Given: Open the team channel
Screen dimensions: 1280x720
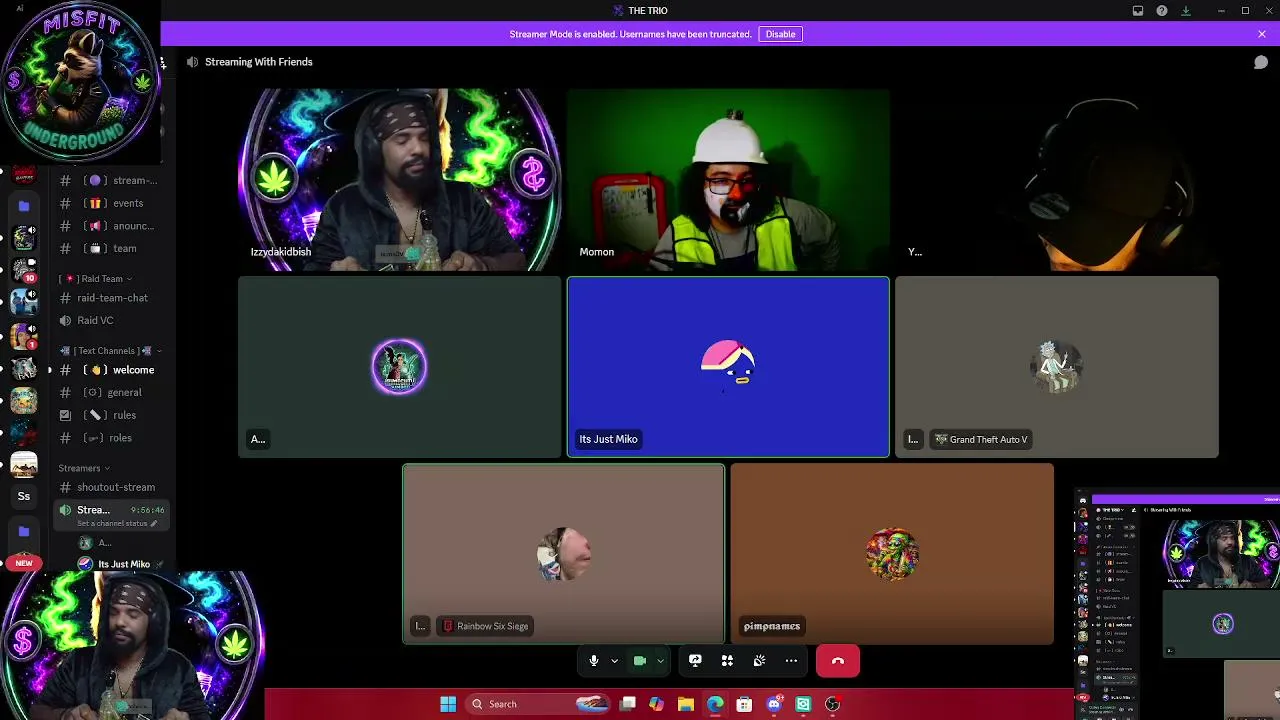Looking at the screenshot, I should click(x=110, y=248).
